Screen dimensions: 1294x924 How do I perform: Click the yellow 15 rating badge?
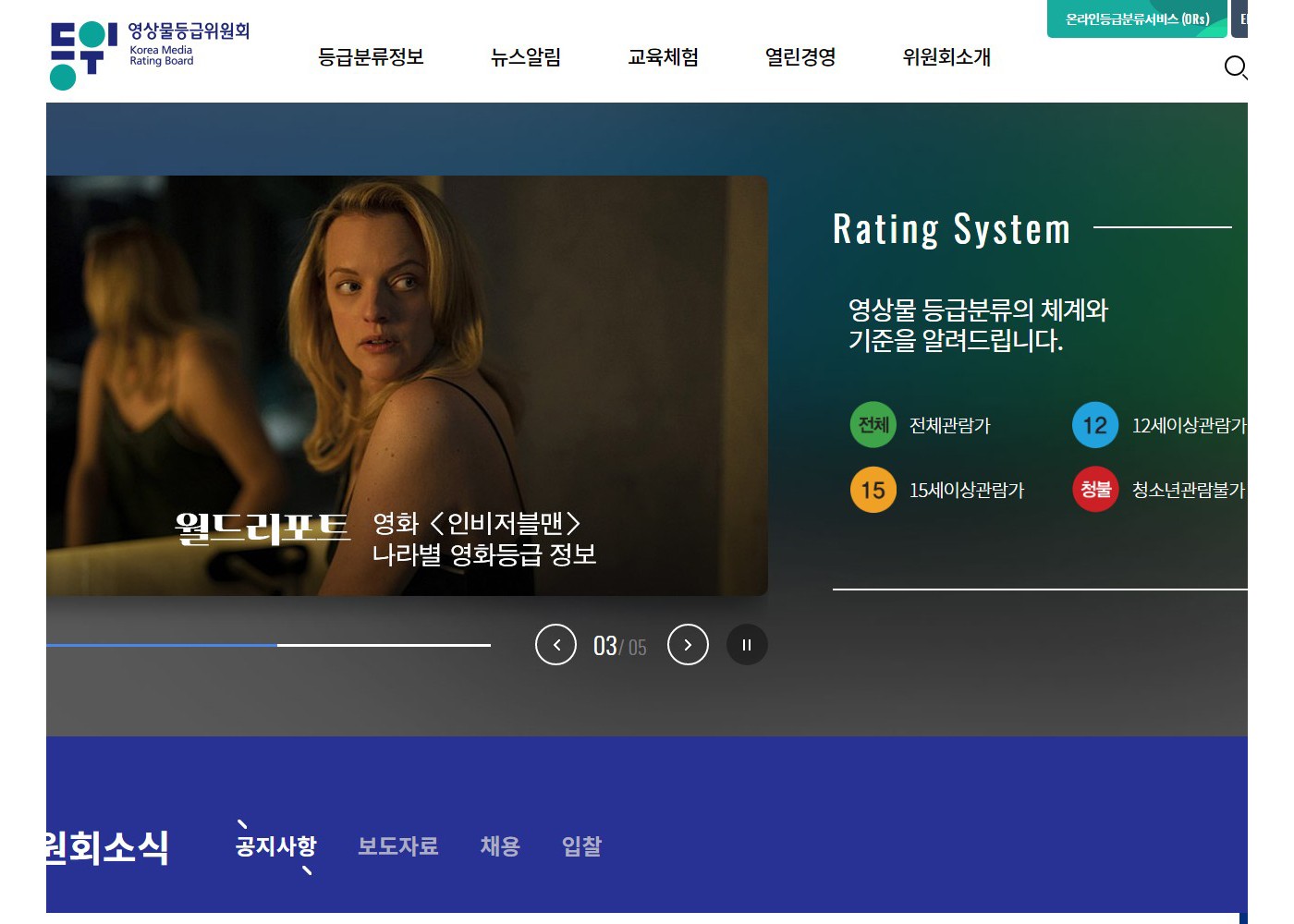873,490
